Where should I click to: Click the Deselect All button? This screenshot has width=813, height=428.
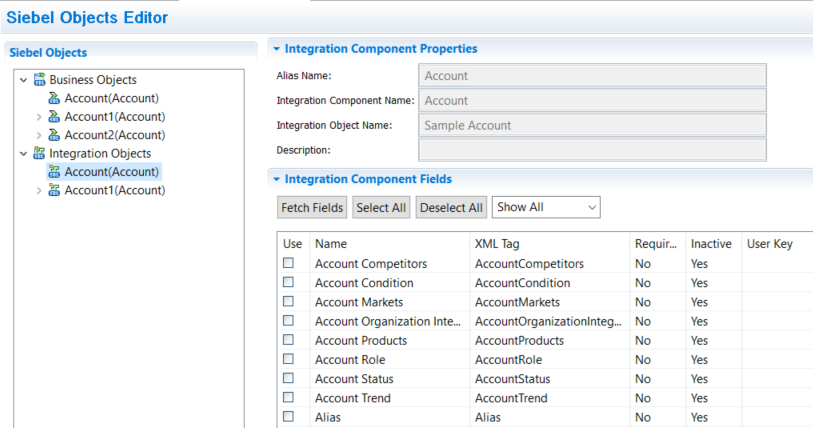(451, 208)
